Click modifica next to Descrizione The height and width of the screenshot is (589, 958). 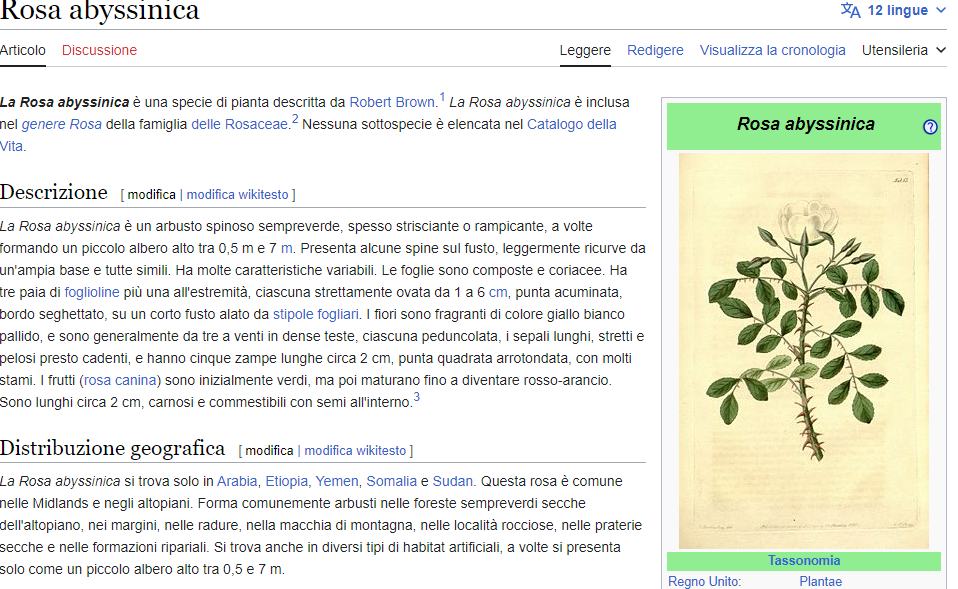click(x=151, y=194)
